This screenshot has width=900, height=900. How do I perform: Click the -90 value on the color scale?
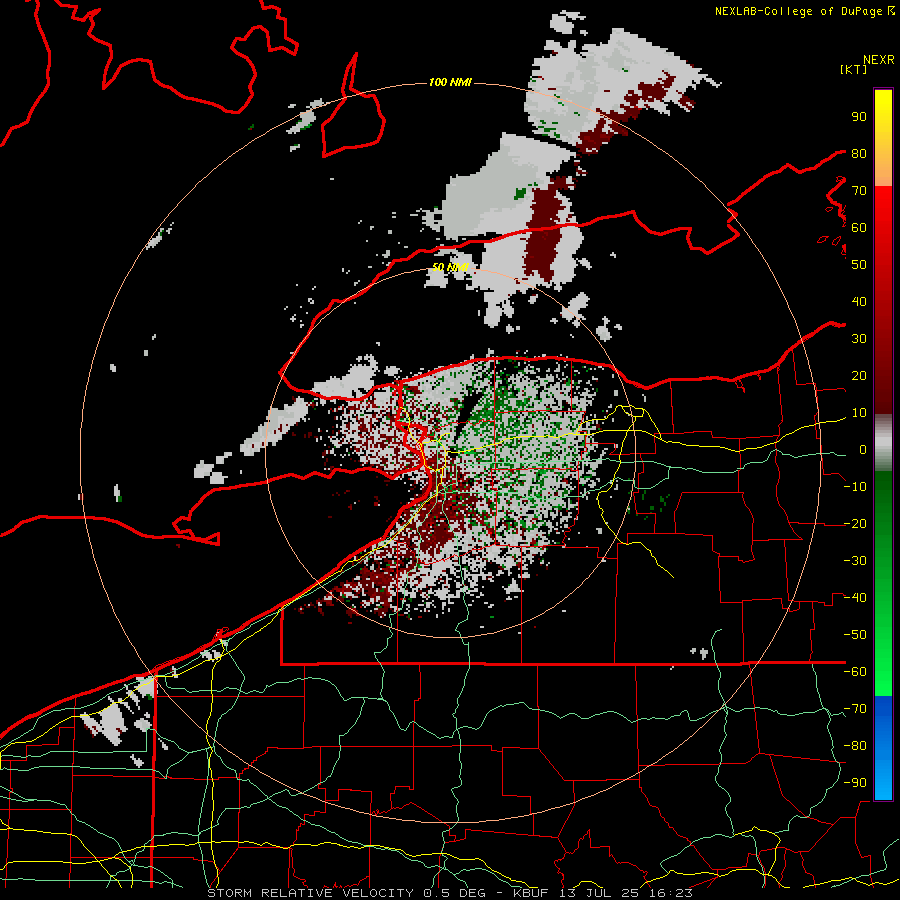(855, 782)
